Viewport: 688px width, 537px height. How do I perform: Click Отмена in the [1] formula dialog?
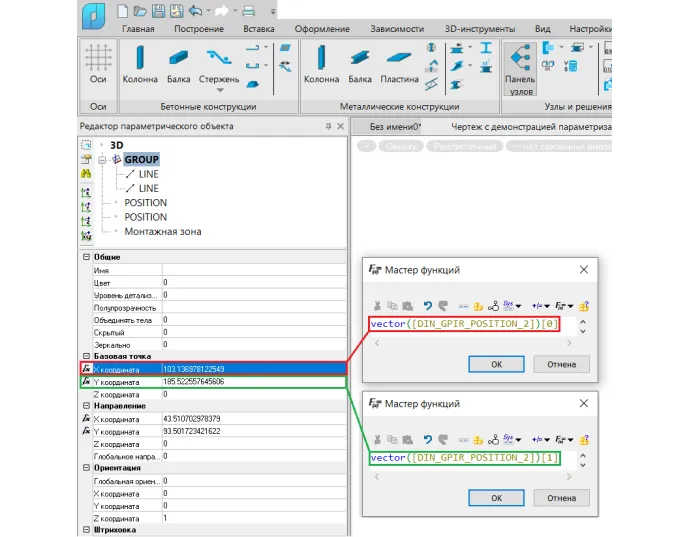[562, 498]
